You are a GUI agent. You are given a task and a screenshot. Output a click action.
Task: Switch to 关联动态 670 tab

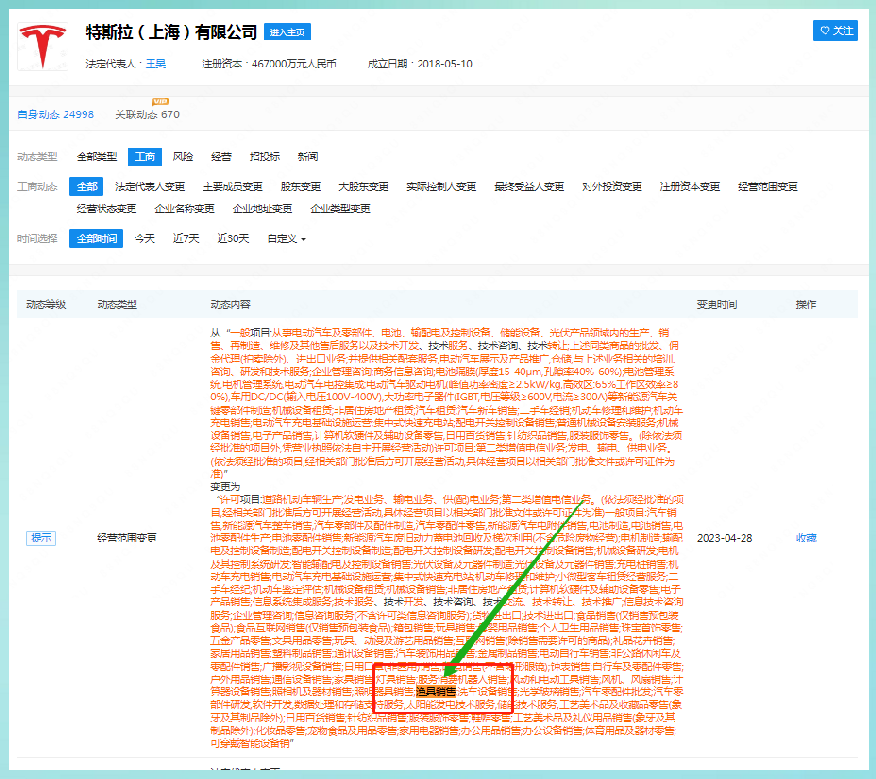click(x=147, y=115)
